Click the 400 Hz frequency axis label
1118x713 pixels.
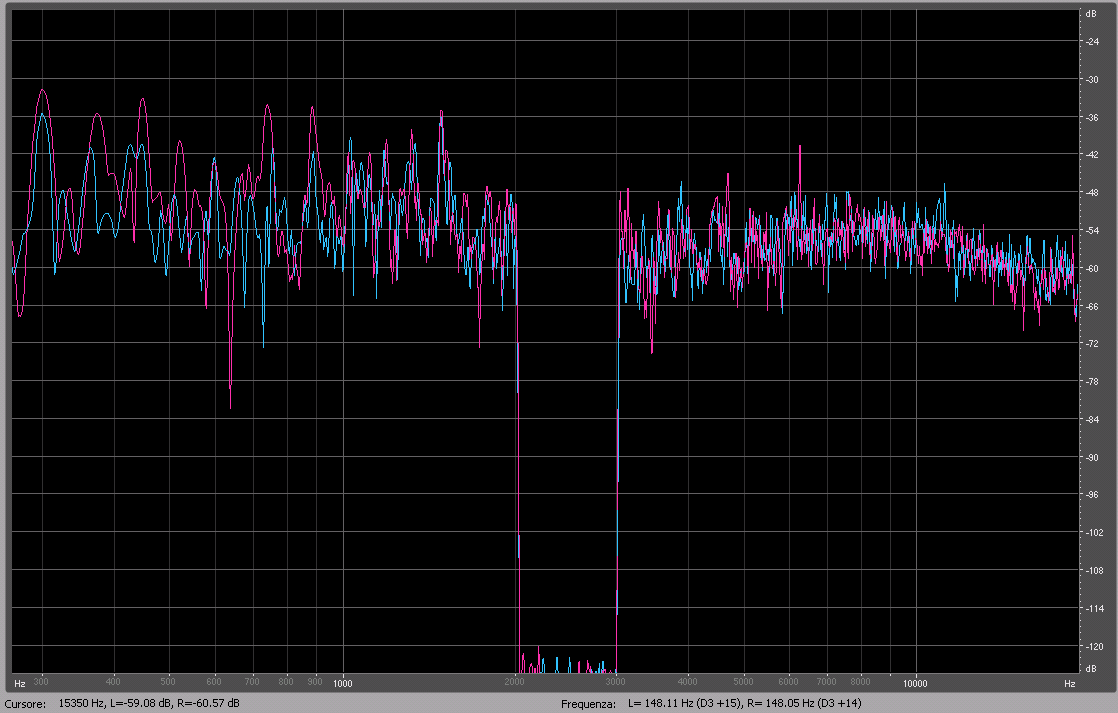point(113,682)
